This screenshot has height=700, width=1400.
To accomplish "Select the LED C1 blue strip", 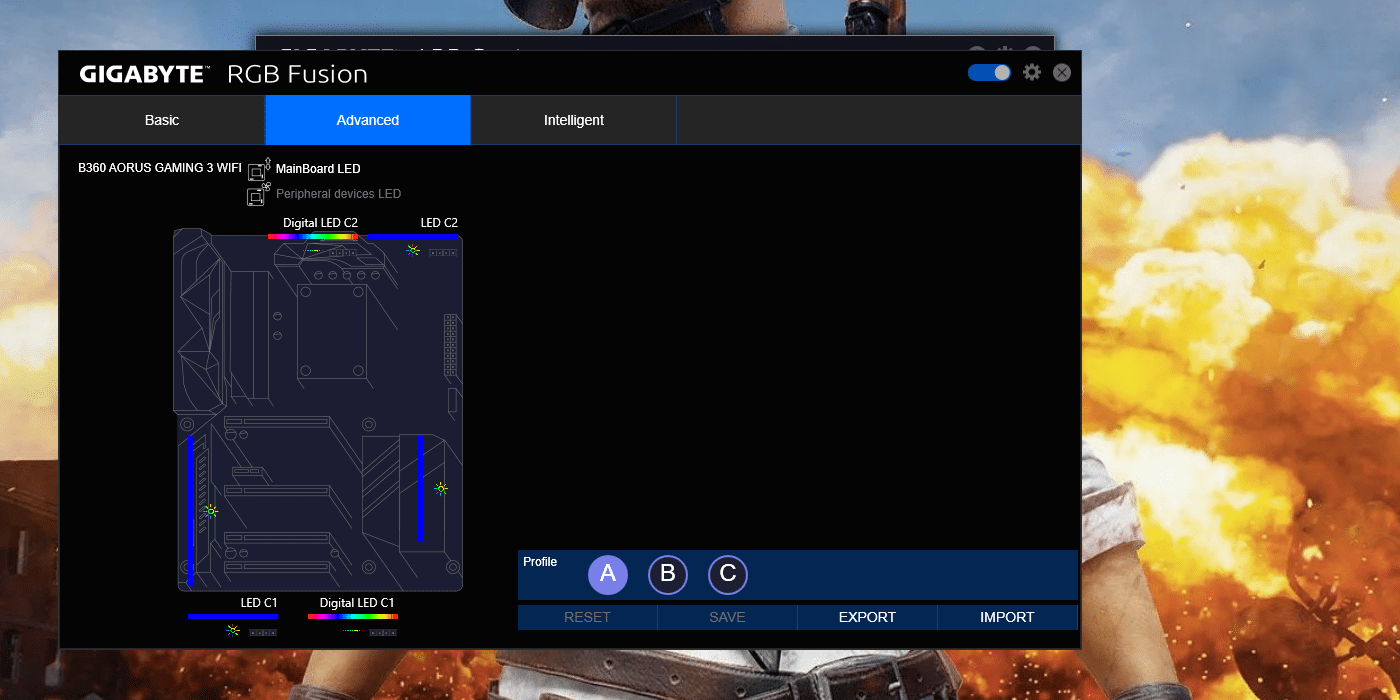I will [x=232, y=617].
